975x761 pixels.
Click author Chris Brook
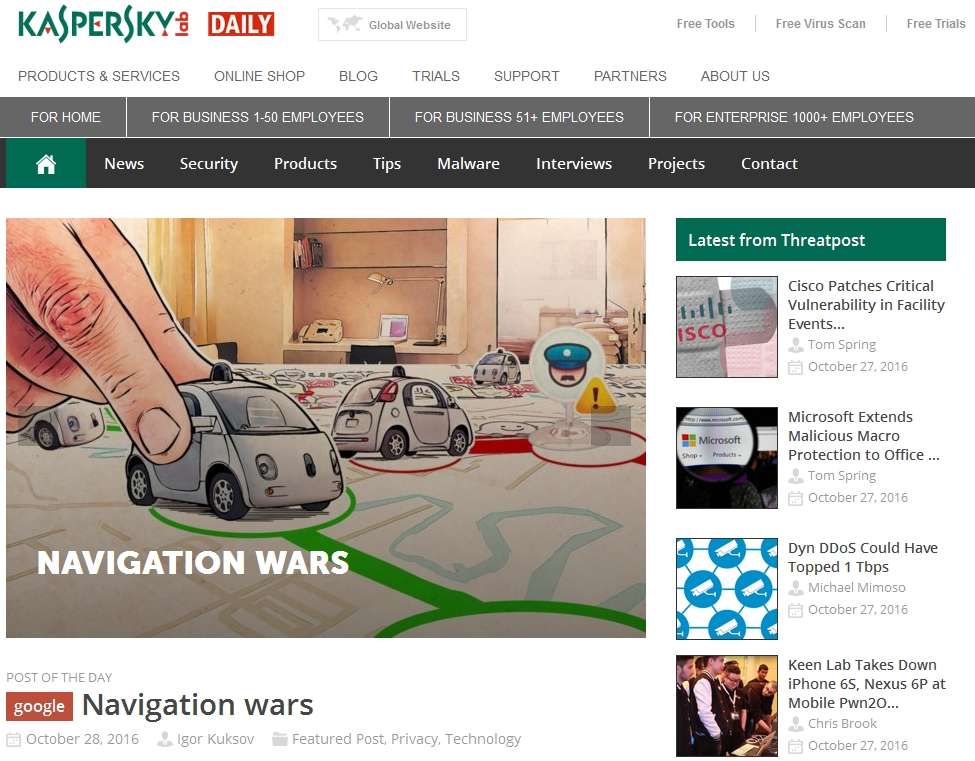coord(843,724)
